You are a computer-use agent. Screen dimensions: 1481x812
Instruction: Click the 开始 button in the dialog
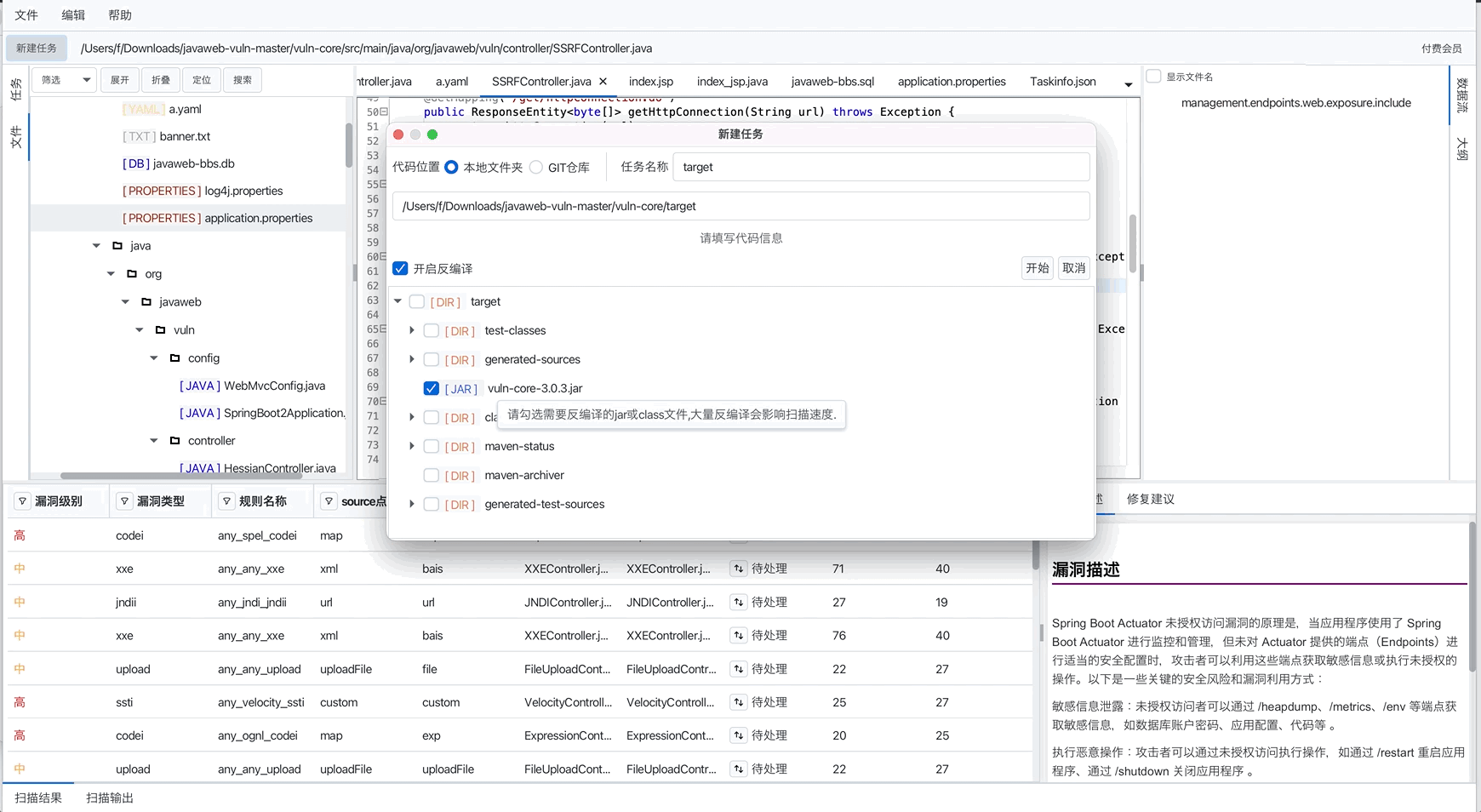1038,268
